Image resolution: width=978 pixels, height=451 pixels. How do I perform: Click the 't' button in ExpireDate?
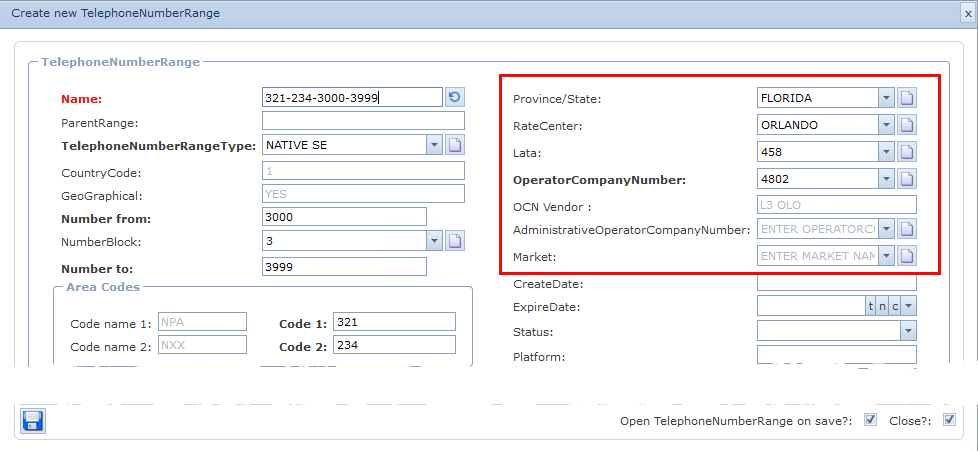[870, 306]
